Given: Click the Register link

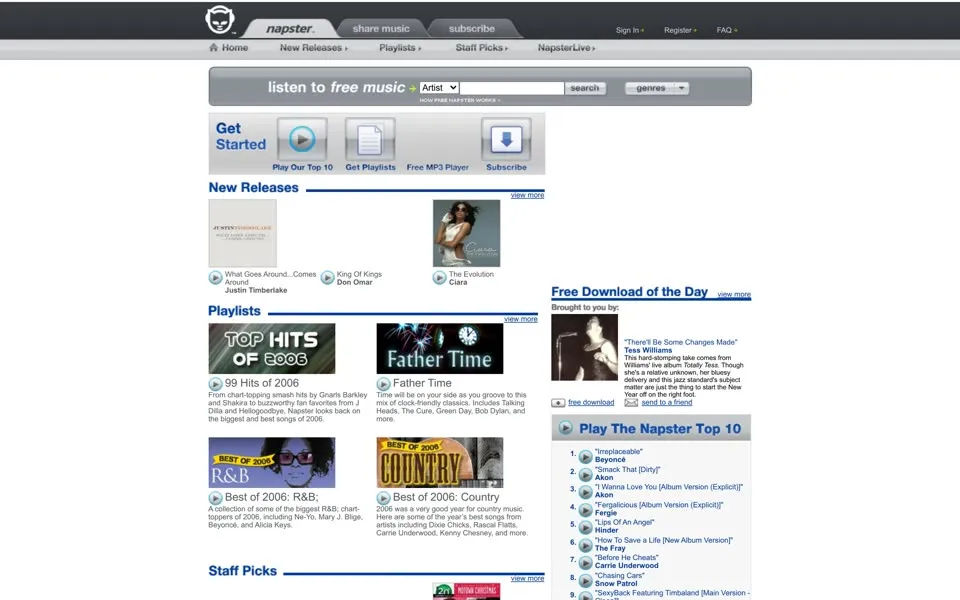Looking at the screenshot, I should (x=680, y=30).
